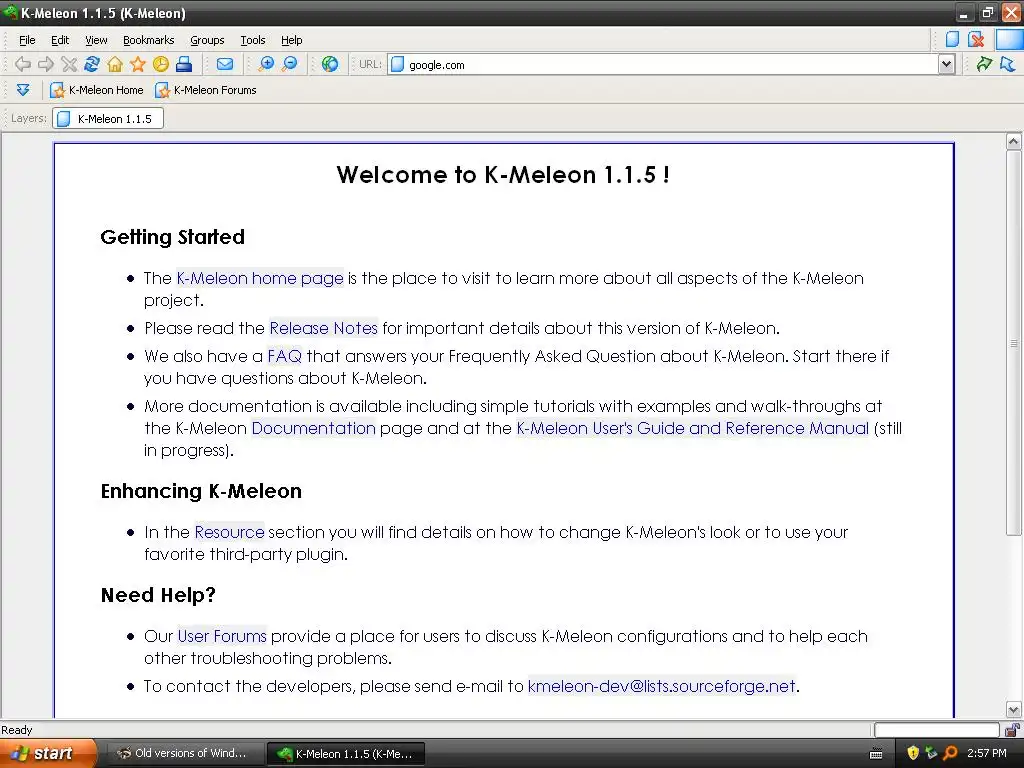Zoom in with the plus magnifier icon

coord(266,64)
